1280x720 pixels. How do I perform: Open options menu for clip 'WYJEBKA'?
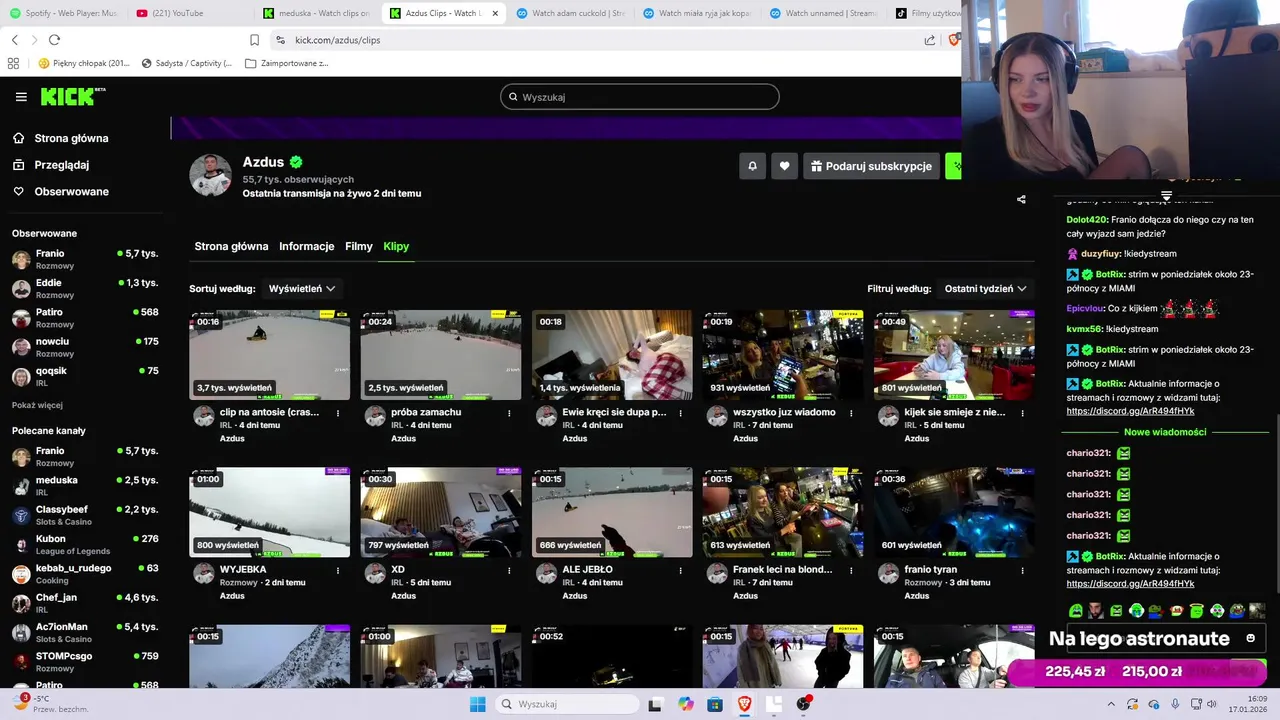338,570
